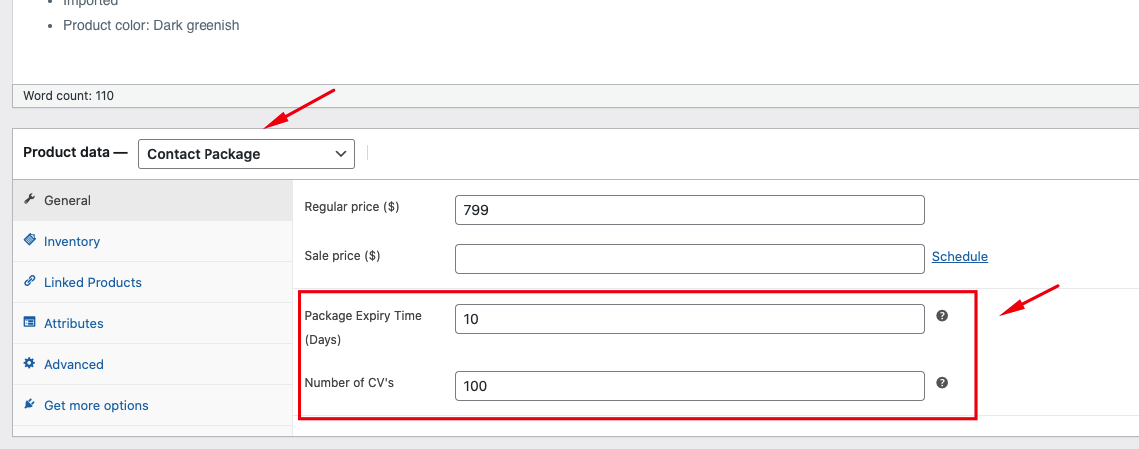Open the Inventory tab label

[72, 241]
